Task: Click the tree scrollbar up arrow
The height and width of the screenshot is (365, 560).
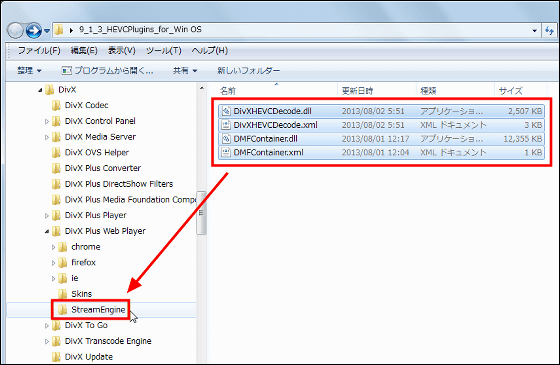Action: tap(201, 88)
